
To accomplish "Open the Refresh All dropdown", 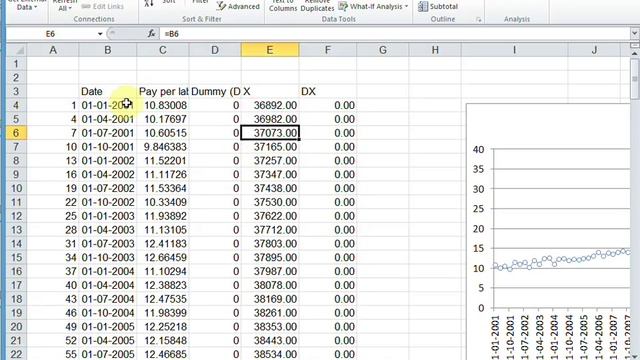I will coord(64,6).
